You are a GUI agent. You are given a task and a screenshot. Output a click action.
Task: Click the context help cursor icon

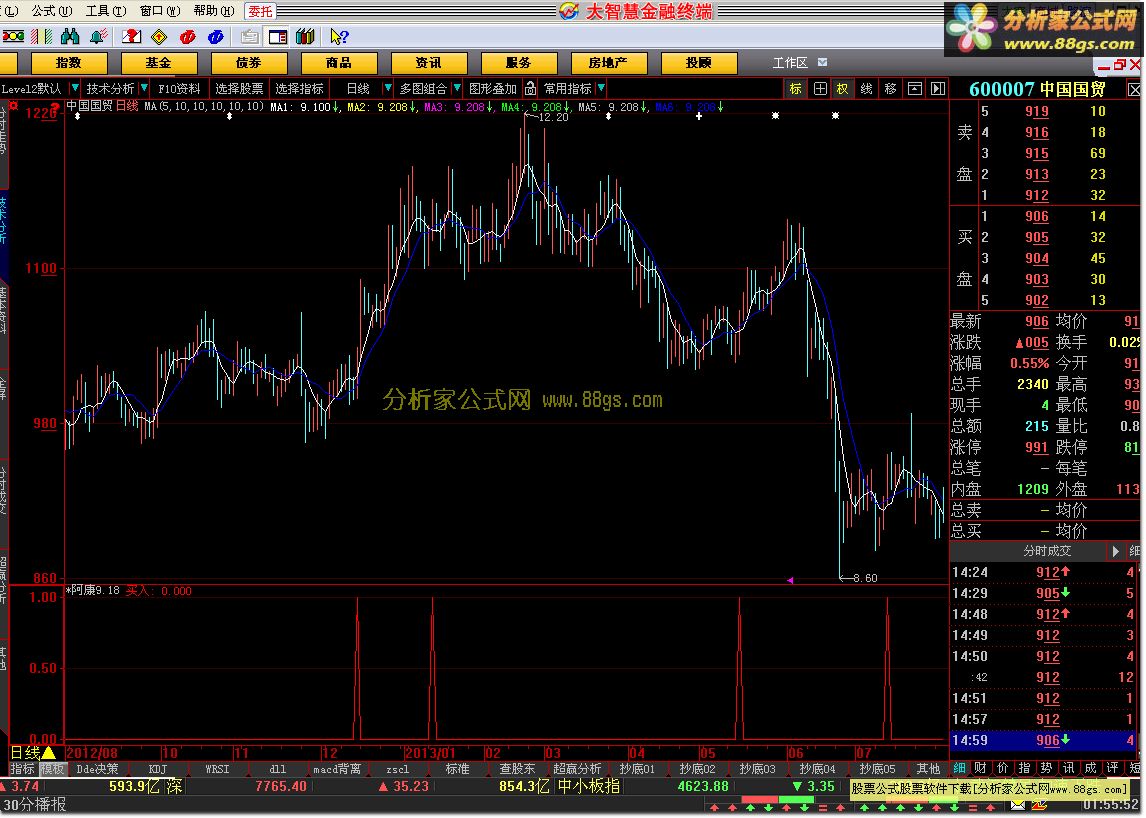(x=339, y=37)
